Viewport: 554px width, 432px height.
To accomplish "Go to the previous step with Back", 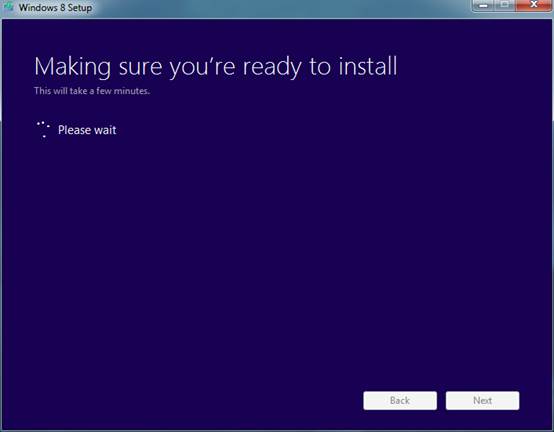I will [400, 401].
